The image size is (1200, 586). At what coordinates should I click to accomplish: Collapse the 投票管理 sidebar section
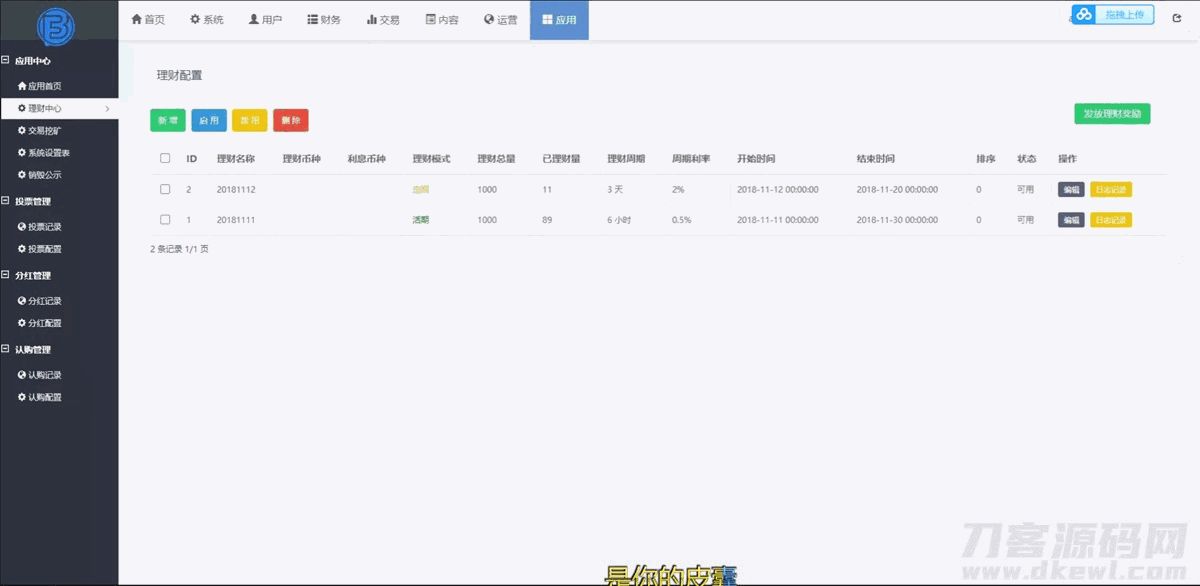click(6, 201)
